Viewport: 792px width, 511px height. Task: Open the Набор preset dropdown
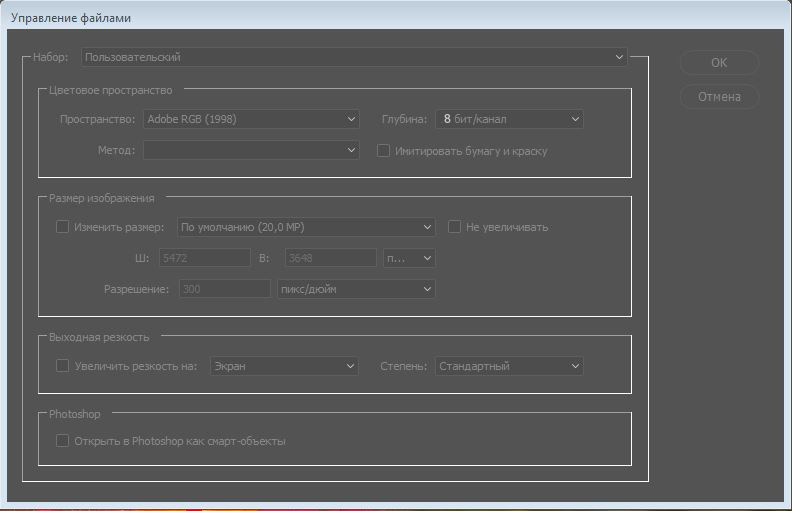click(354, 58)
